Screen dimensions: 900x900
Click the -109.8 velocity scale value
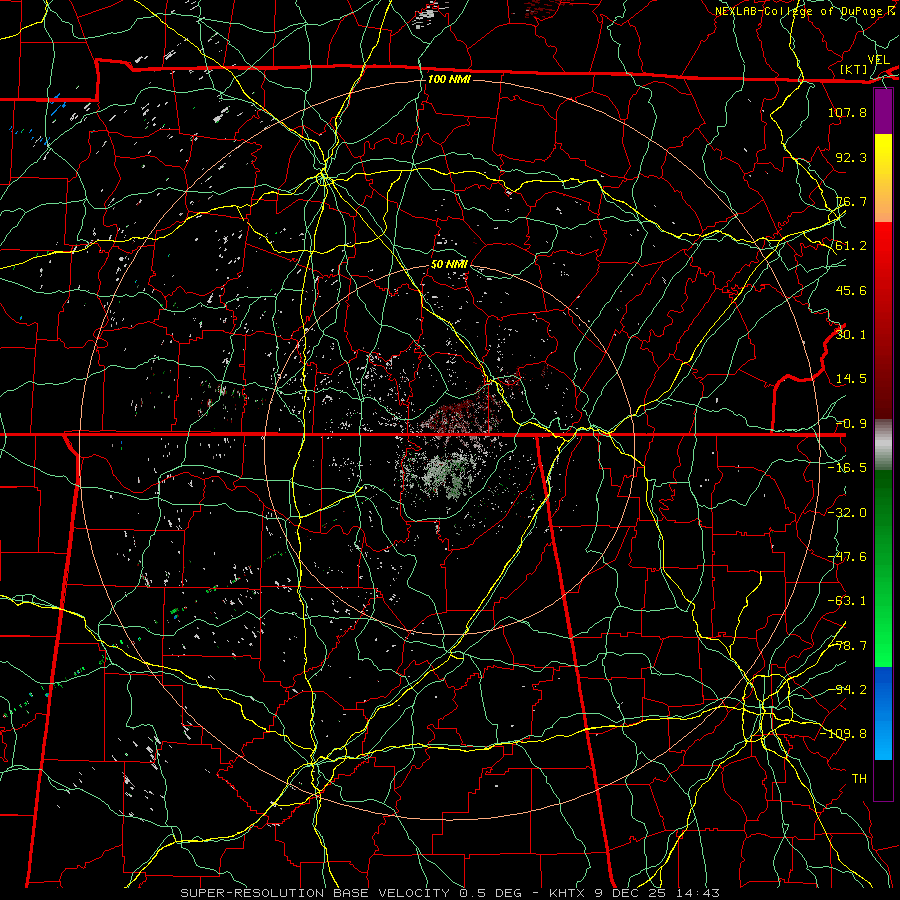(x=843, y=734)
